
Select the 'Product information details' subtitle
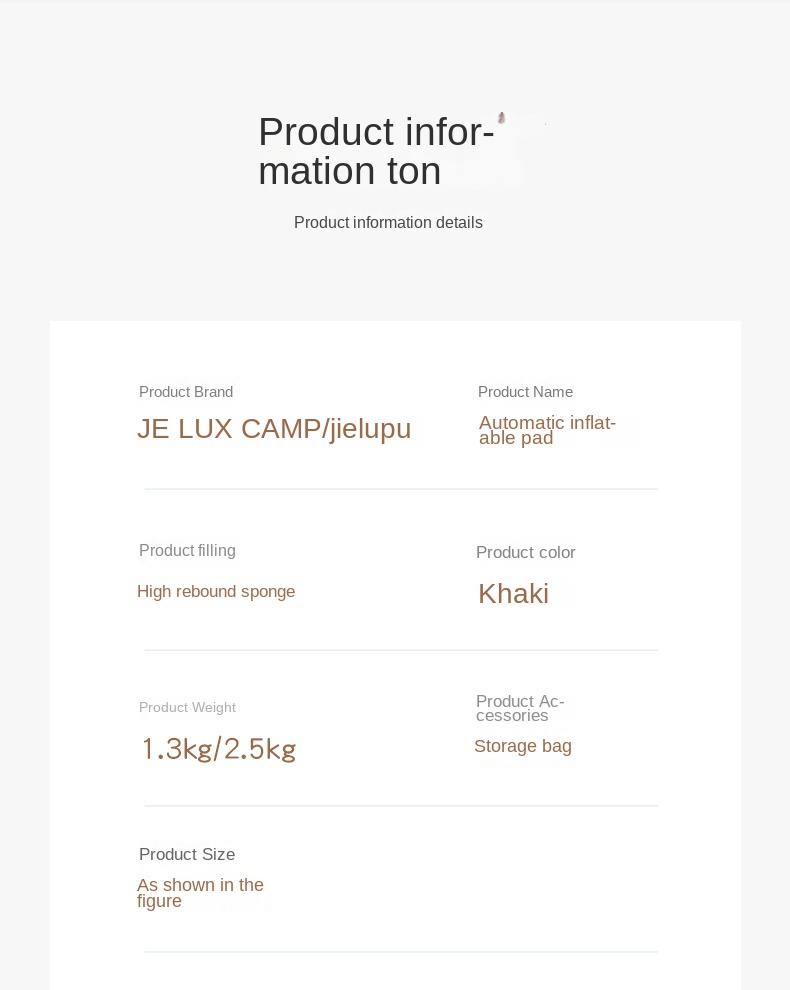pyautogui.click(x=388, y=222)
